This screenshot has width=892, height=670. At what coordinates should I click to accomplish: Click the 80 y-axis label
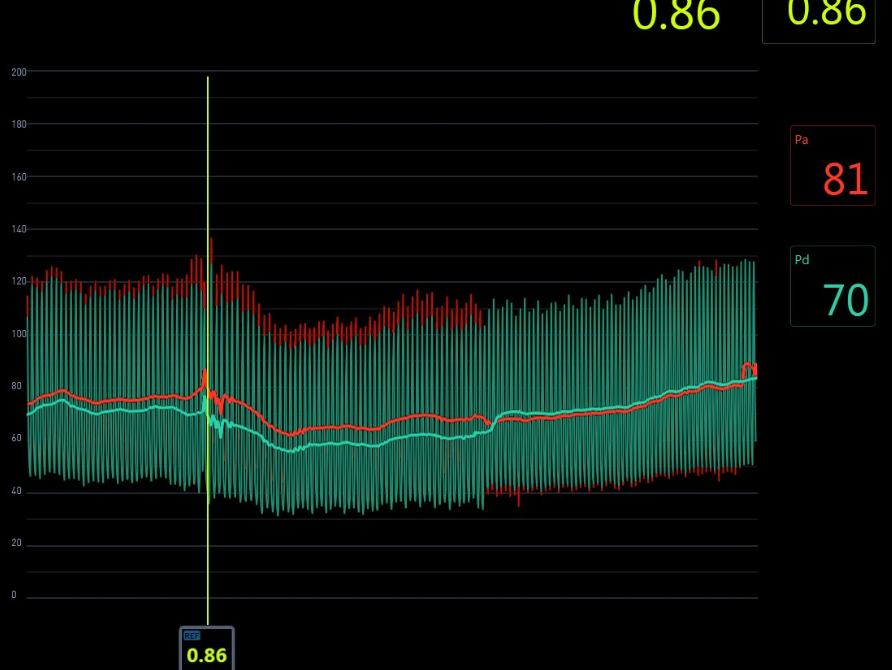click(16, 386)
